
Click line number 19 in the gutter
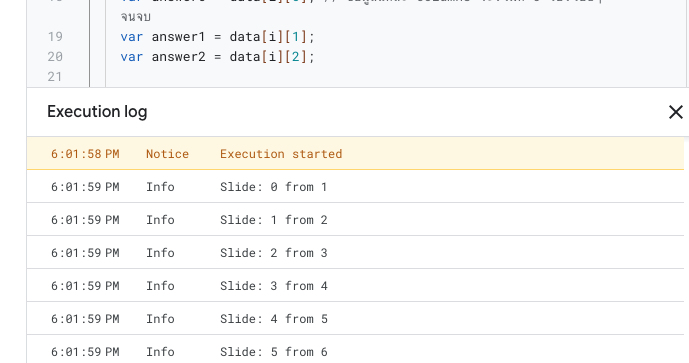55,36
